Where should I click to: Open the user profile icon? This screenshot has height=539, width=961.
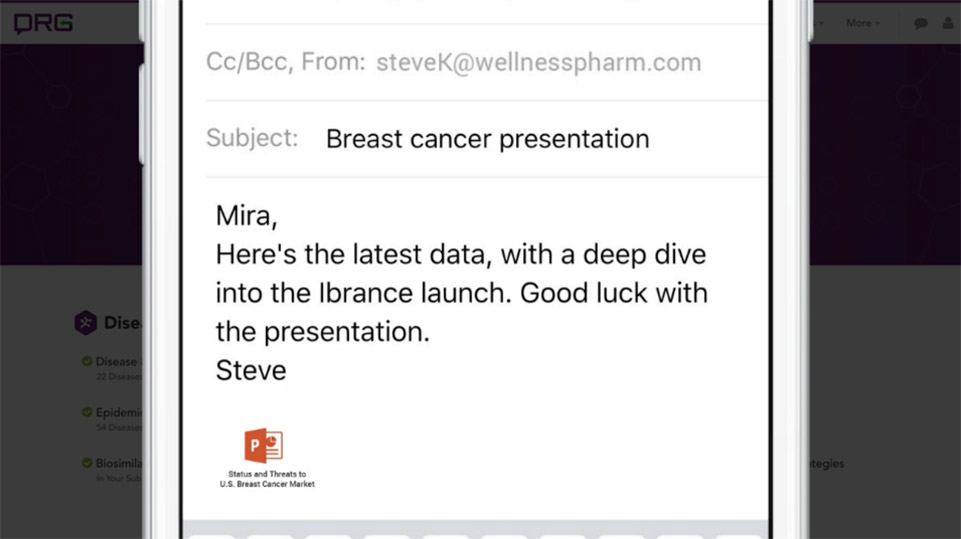[948, 23]
